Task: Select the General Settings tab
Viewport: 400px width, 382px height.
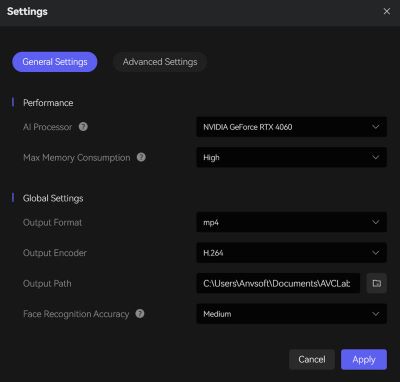Action: tap(55, 62)
